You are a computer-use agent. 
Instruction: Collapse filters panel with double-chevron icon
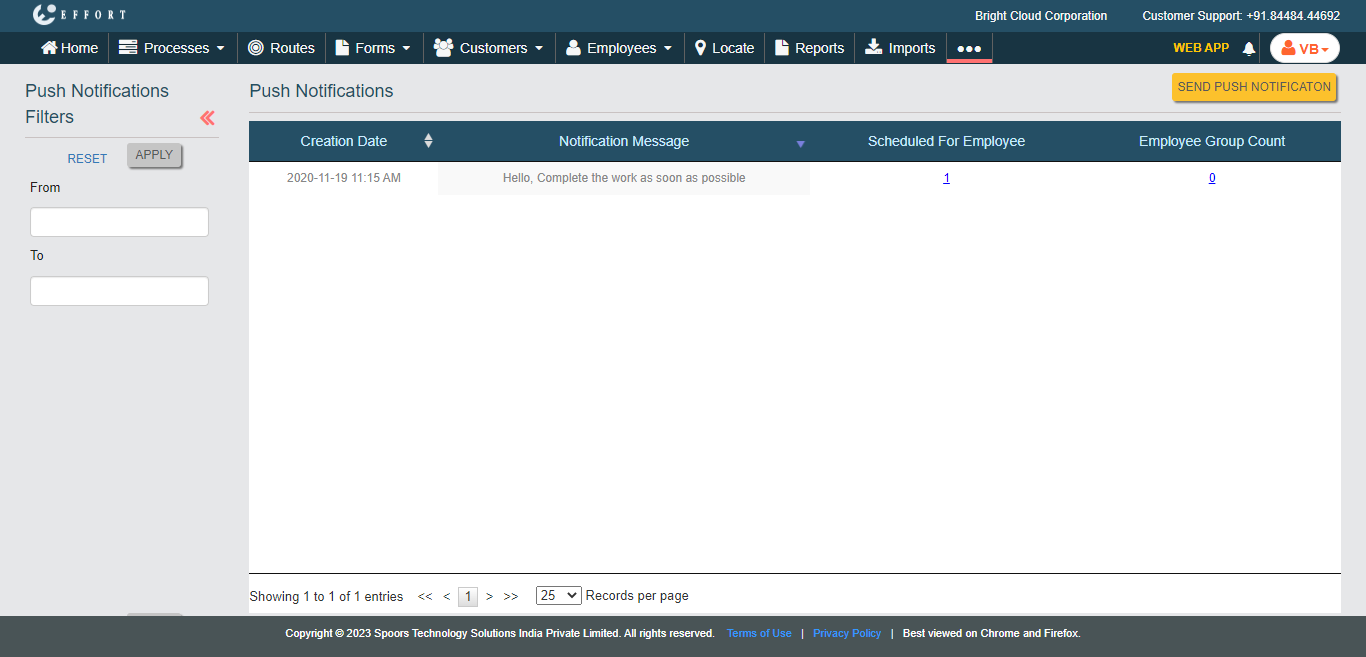coord(207,118)
